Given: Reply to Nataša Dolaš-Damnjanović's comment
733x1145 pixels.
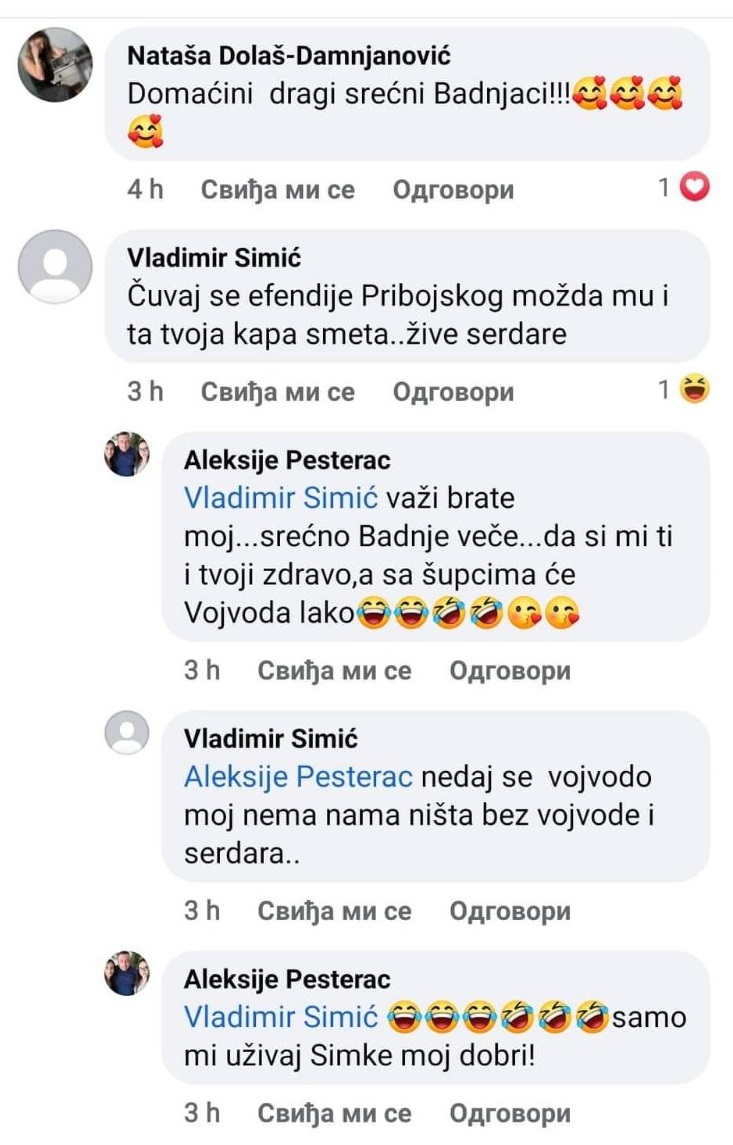Looking at the screenshot, I should click(453, 189).
